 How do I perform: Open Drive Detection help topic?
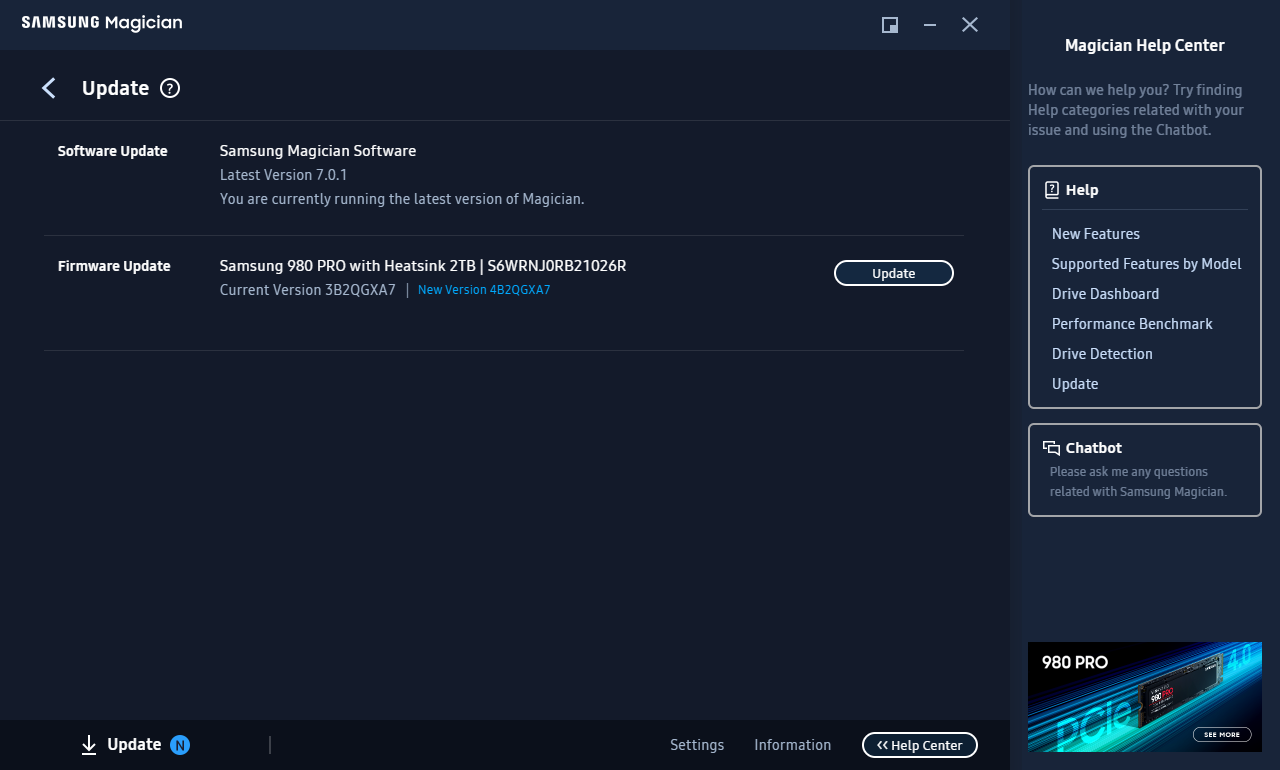[x=1102, y=354]
